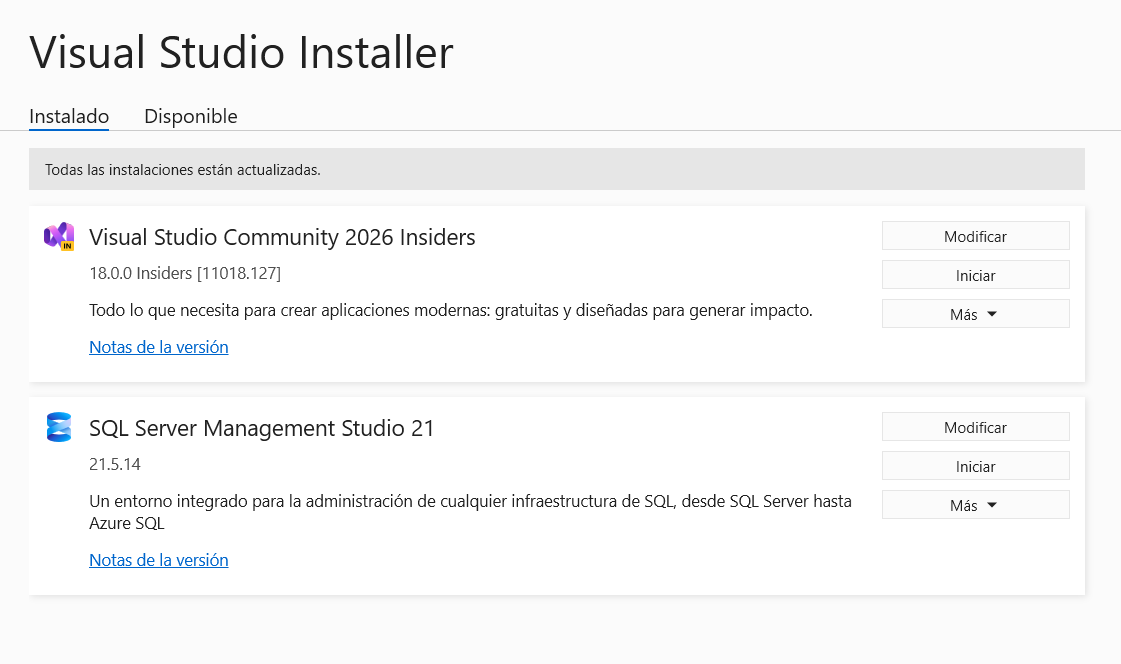Expand the Más dropdown for Visual Studio Community
Viewport: 1121px width, 664px height.
tap(975, 314)
